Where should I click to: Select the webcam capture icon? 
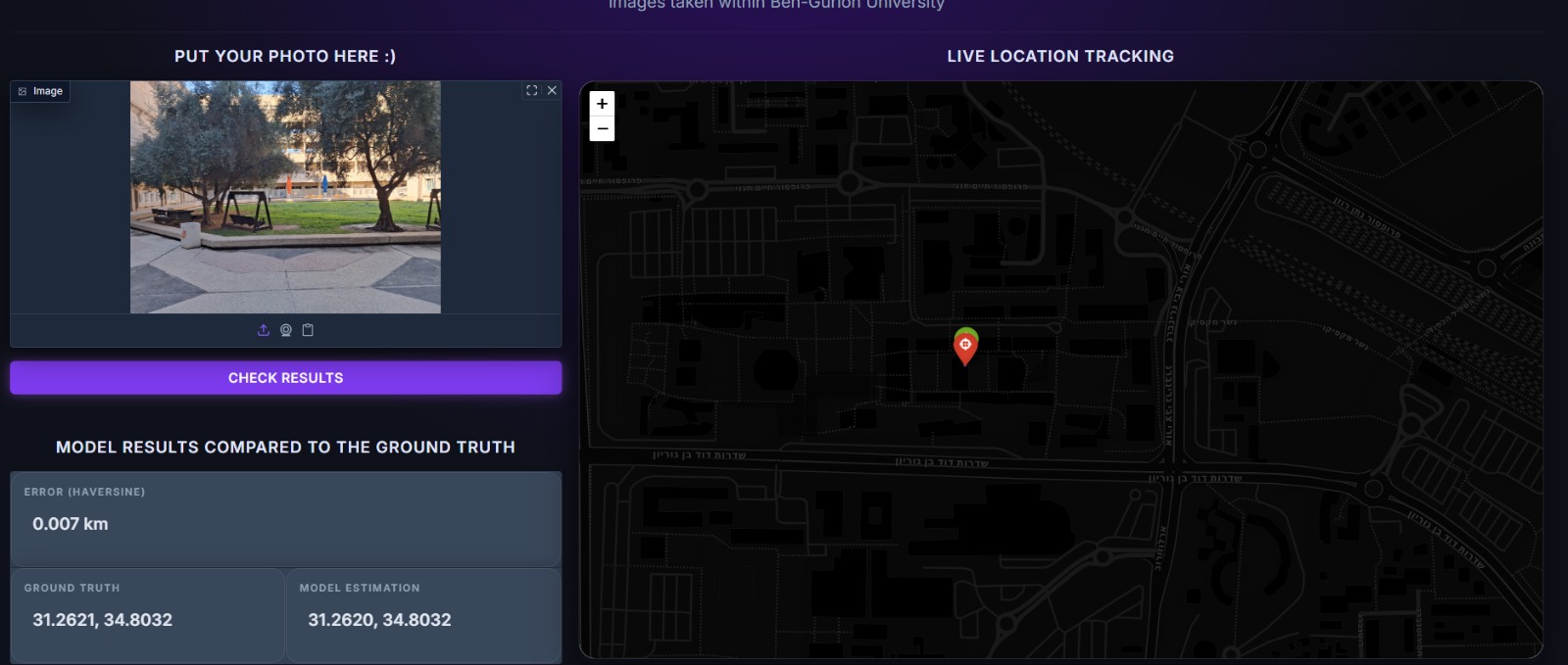[x=286, y=330]
